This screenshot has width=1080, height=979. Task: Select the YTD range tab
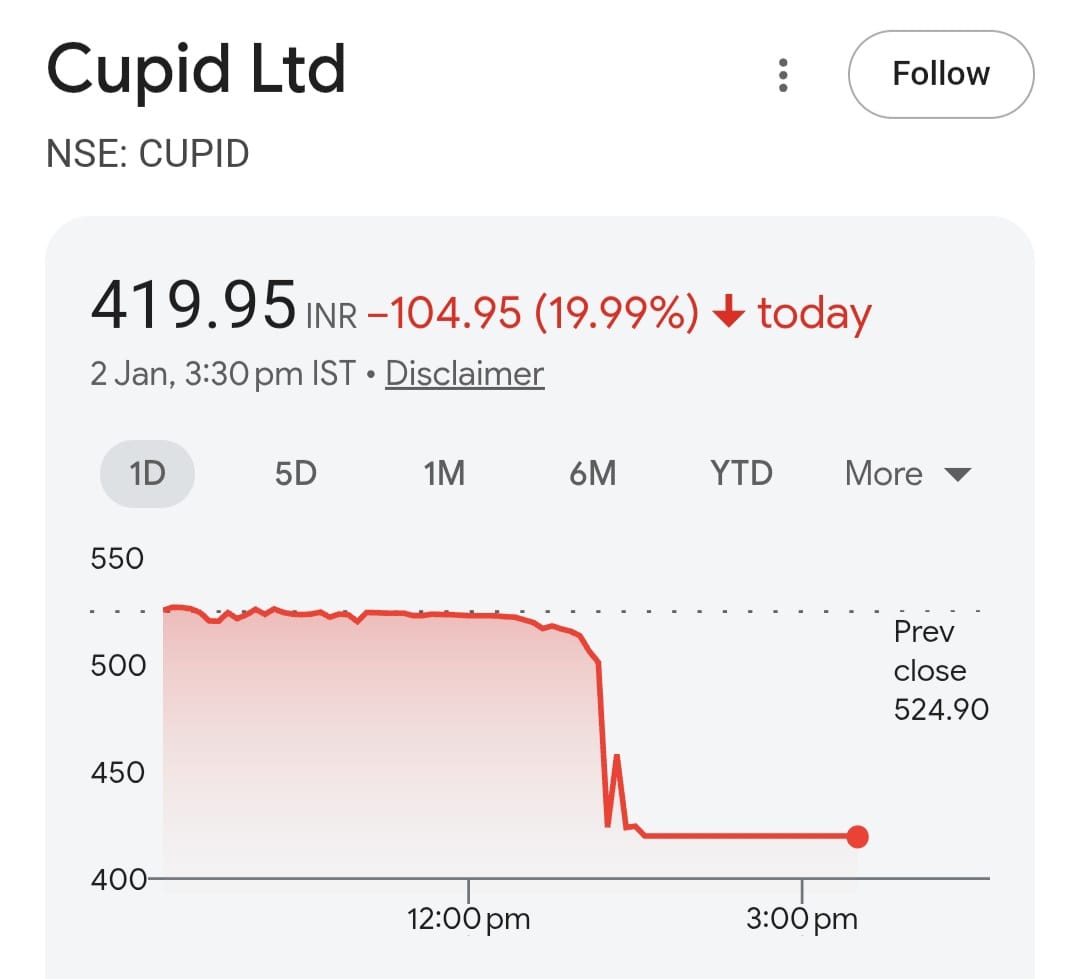pos(741,473)
